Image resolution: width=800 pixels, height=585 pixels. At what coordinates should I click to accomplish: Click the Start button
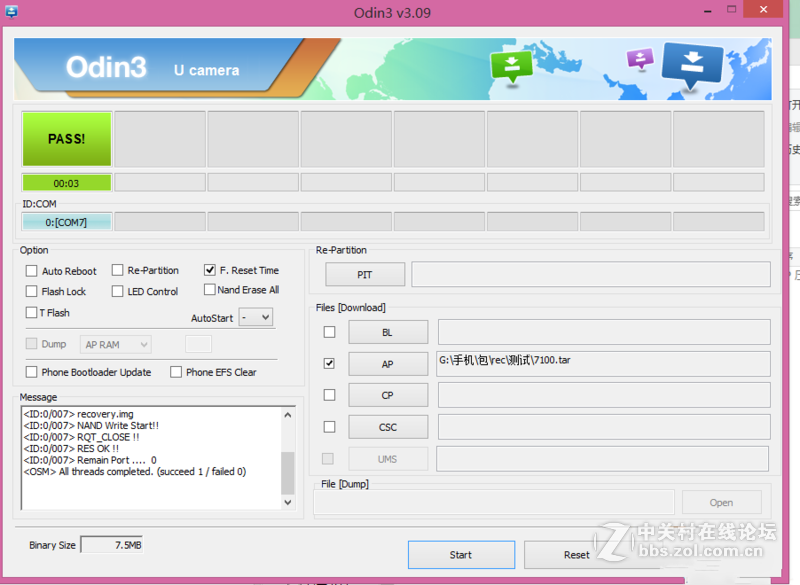click(461, 555)
